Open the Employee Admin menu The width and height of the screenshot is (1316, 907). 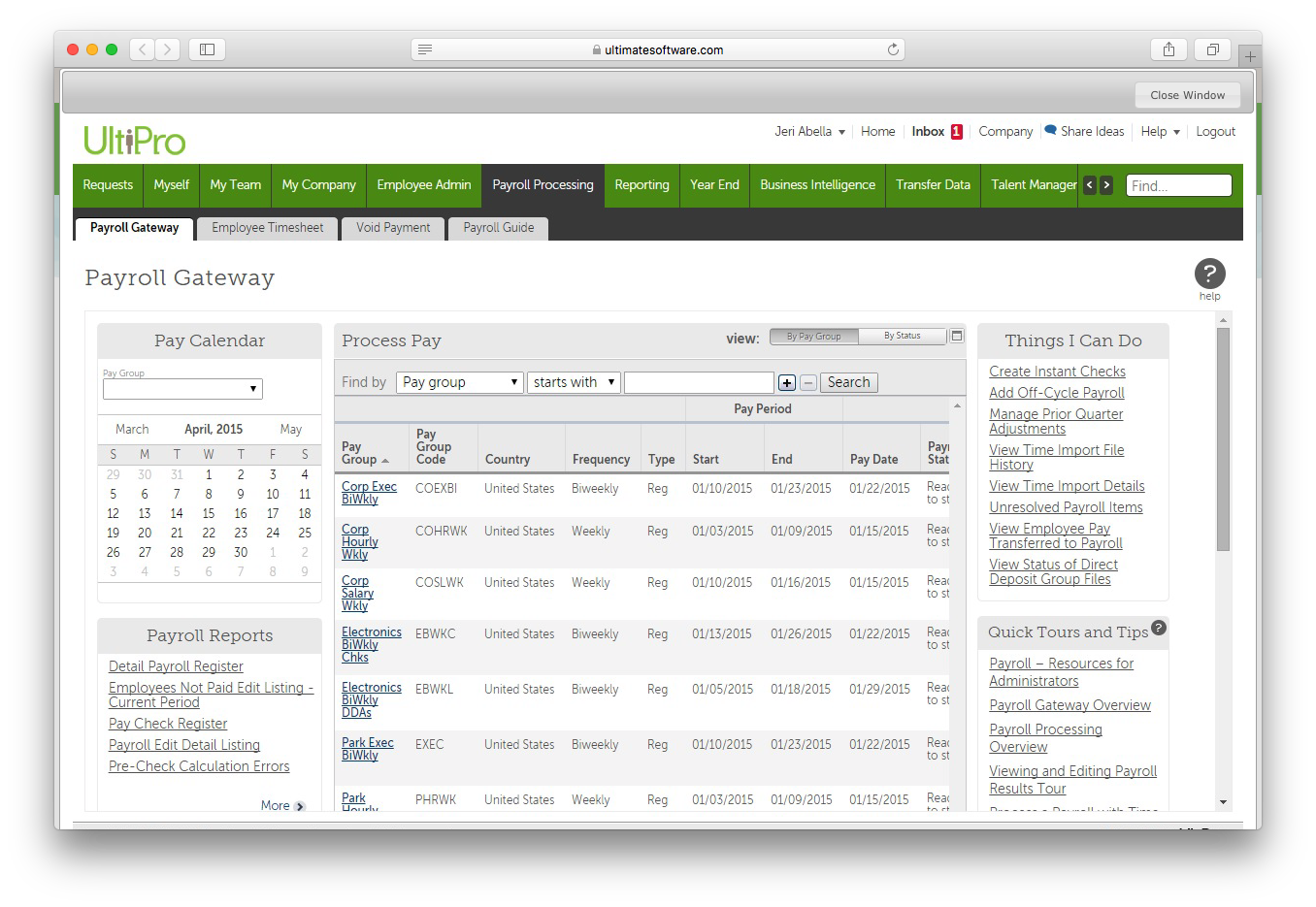click(424, 185)
